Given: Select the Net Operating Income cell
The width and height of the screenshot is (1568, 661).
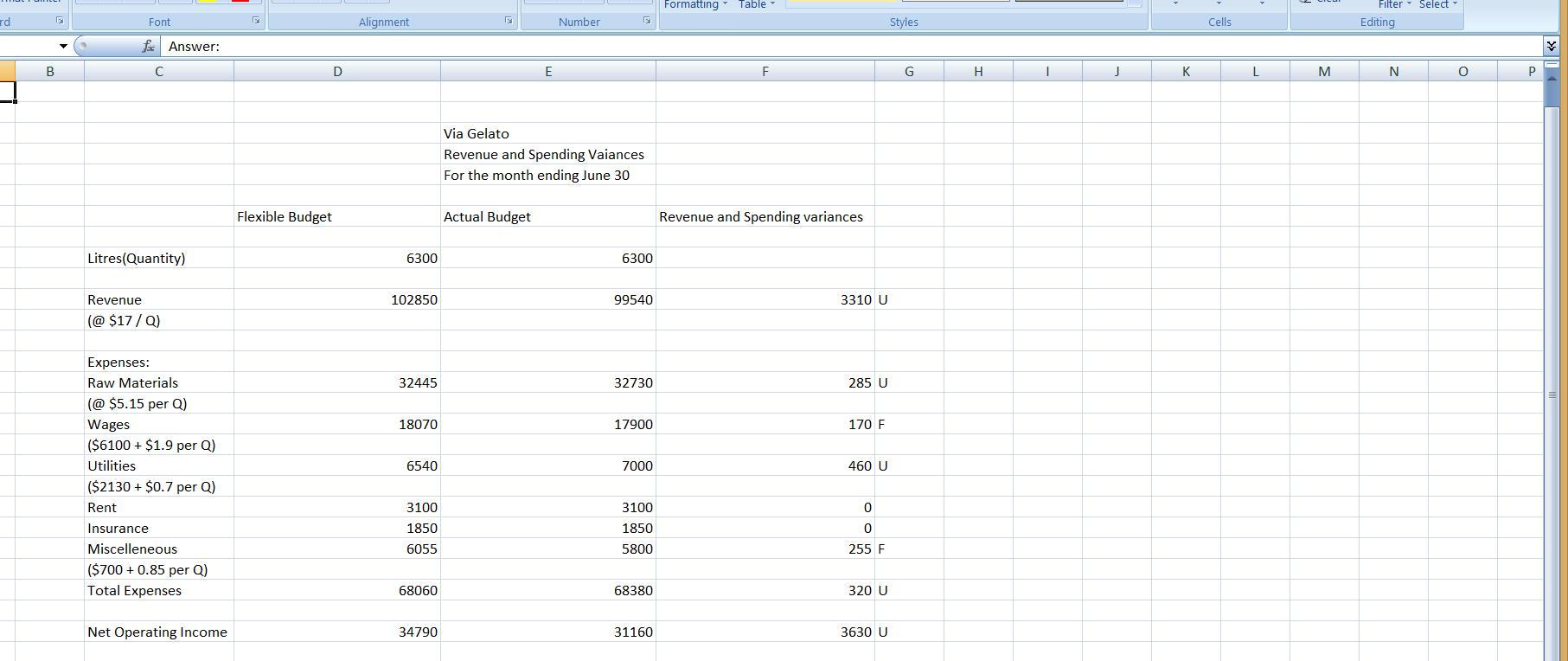Looking at the screenshot, I should pos(158,632).
